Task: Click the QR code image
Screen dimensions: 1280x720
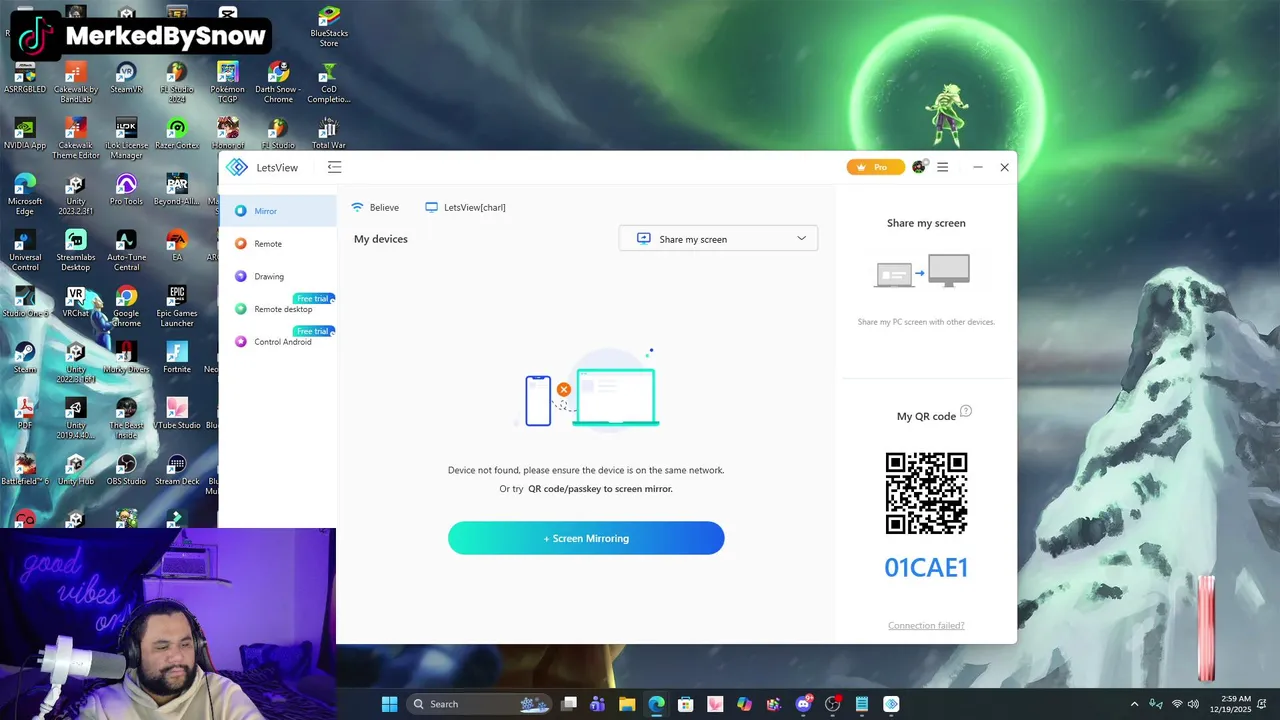Action: 926,493
